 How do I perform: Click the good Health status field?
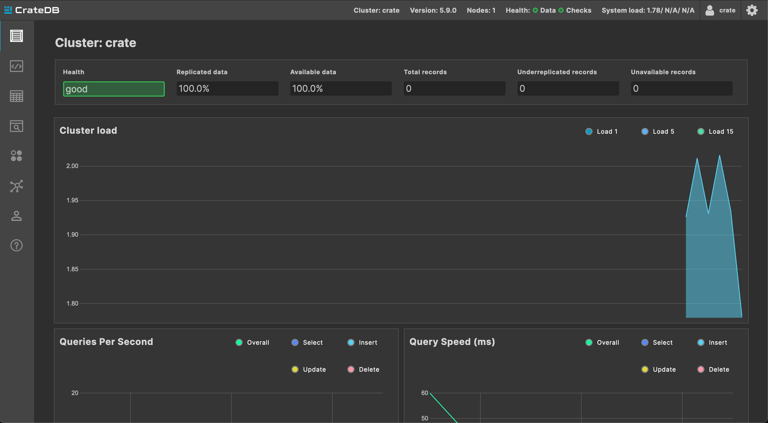click(114, 89)
